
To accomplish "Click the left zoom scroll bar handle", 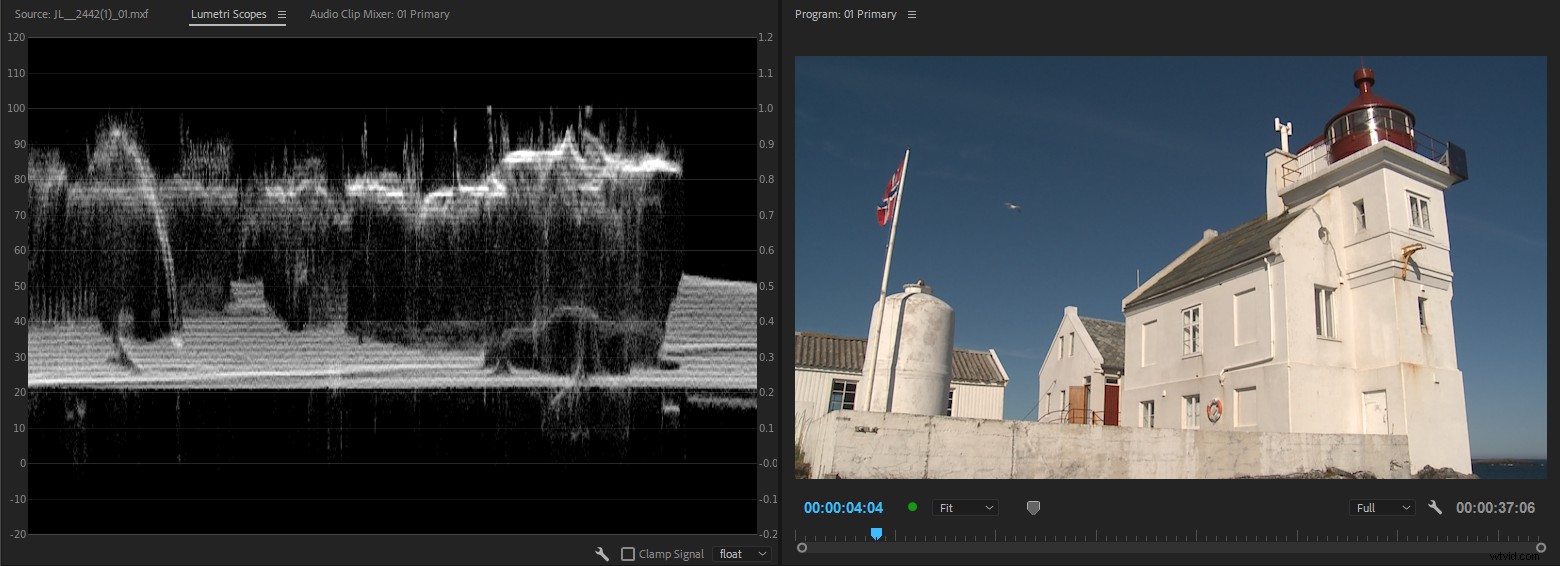I will tap(802, 548).
